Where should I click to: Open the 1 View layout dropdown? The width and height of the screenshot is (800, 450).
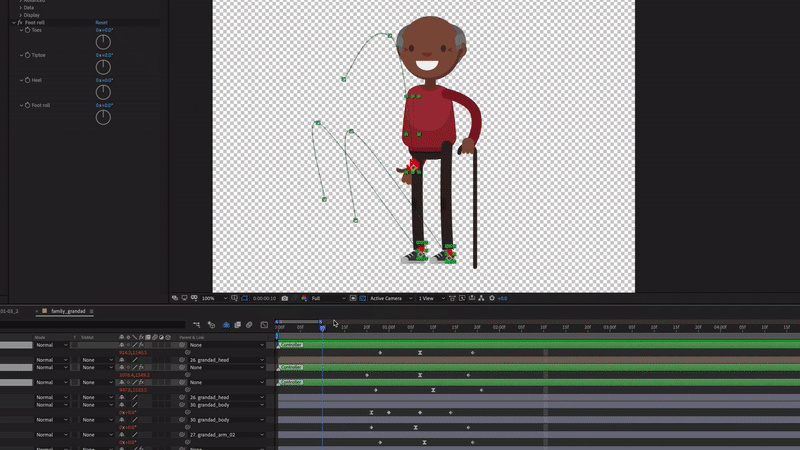point(432,298)
